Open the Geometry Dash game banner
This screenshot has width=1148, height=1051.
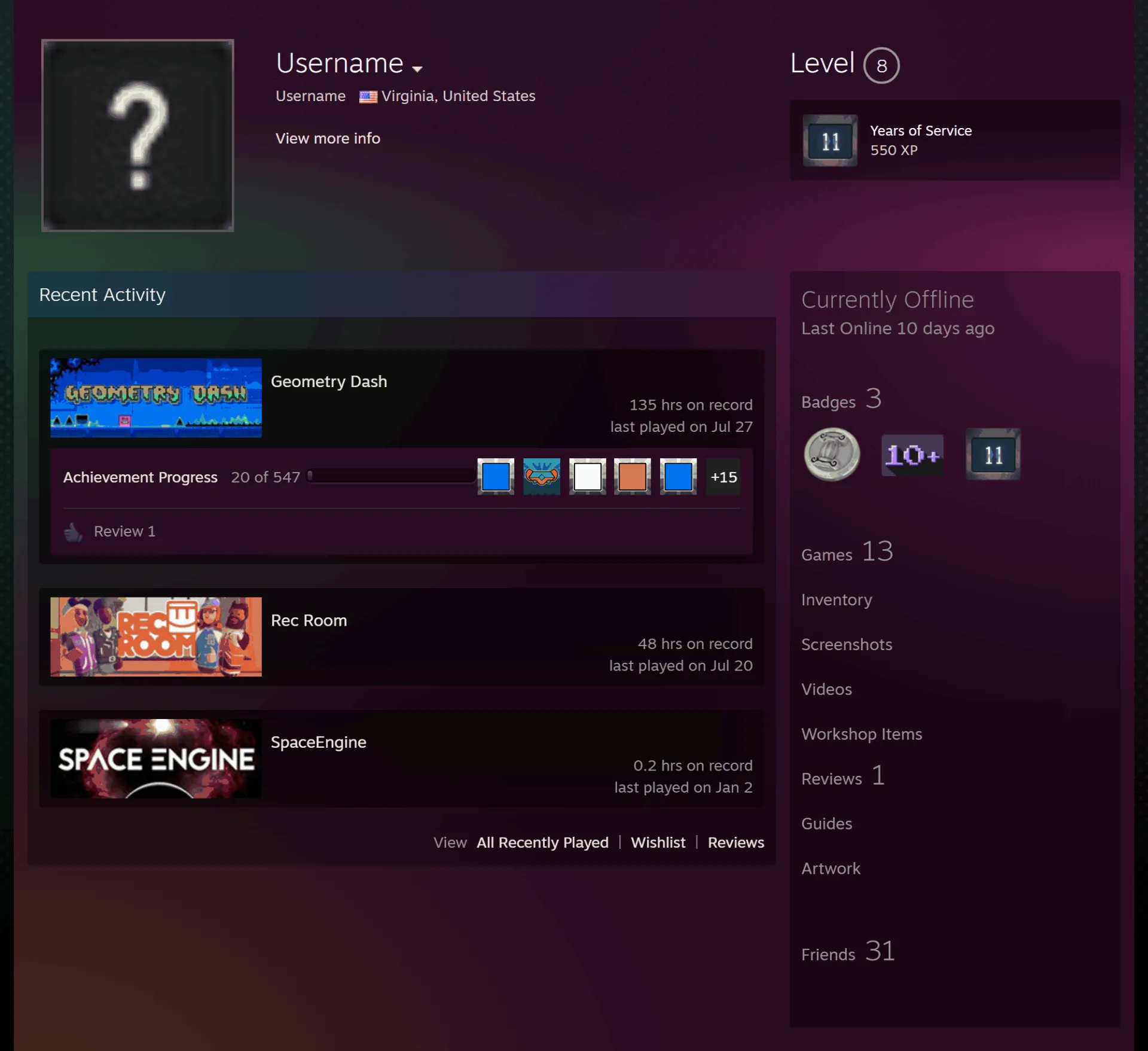pos(156,398)
